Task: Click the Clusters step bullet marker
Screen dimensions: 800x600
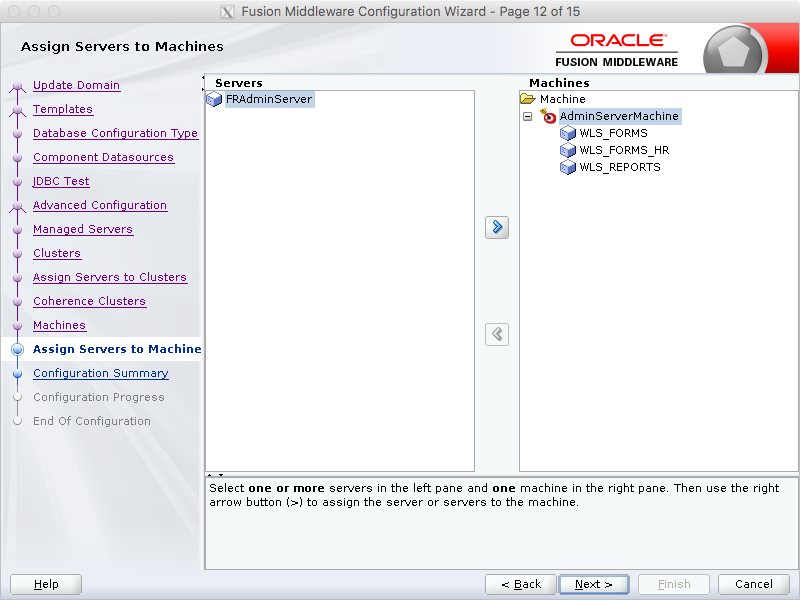Action: 17,254
